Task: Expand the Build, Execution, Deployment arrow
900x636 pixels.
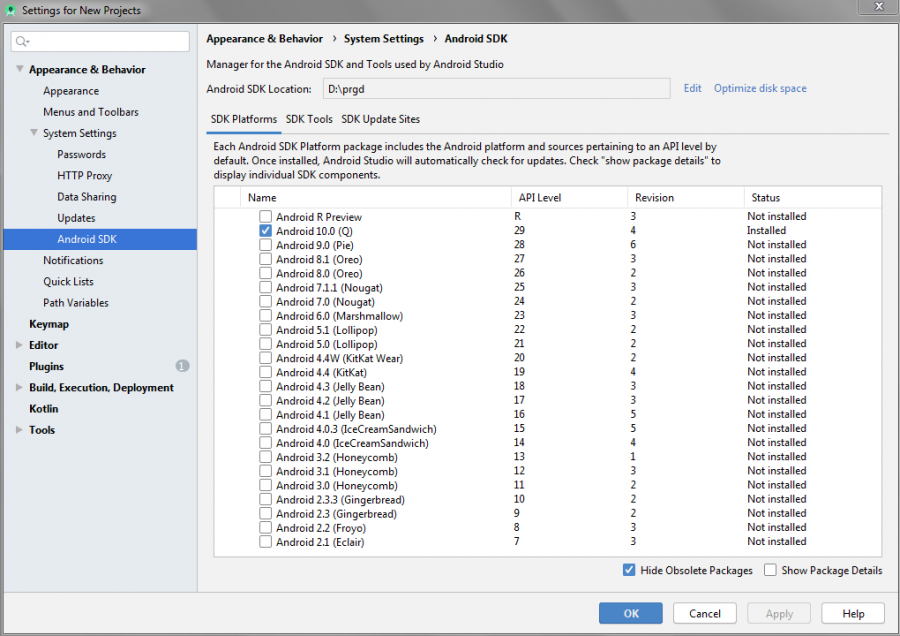Action: point(19,387)
